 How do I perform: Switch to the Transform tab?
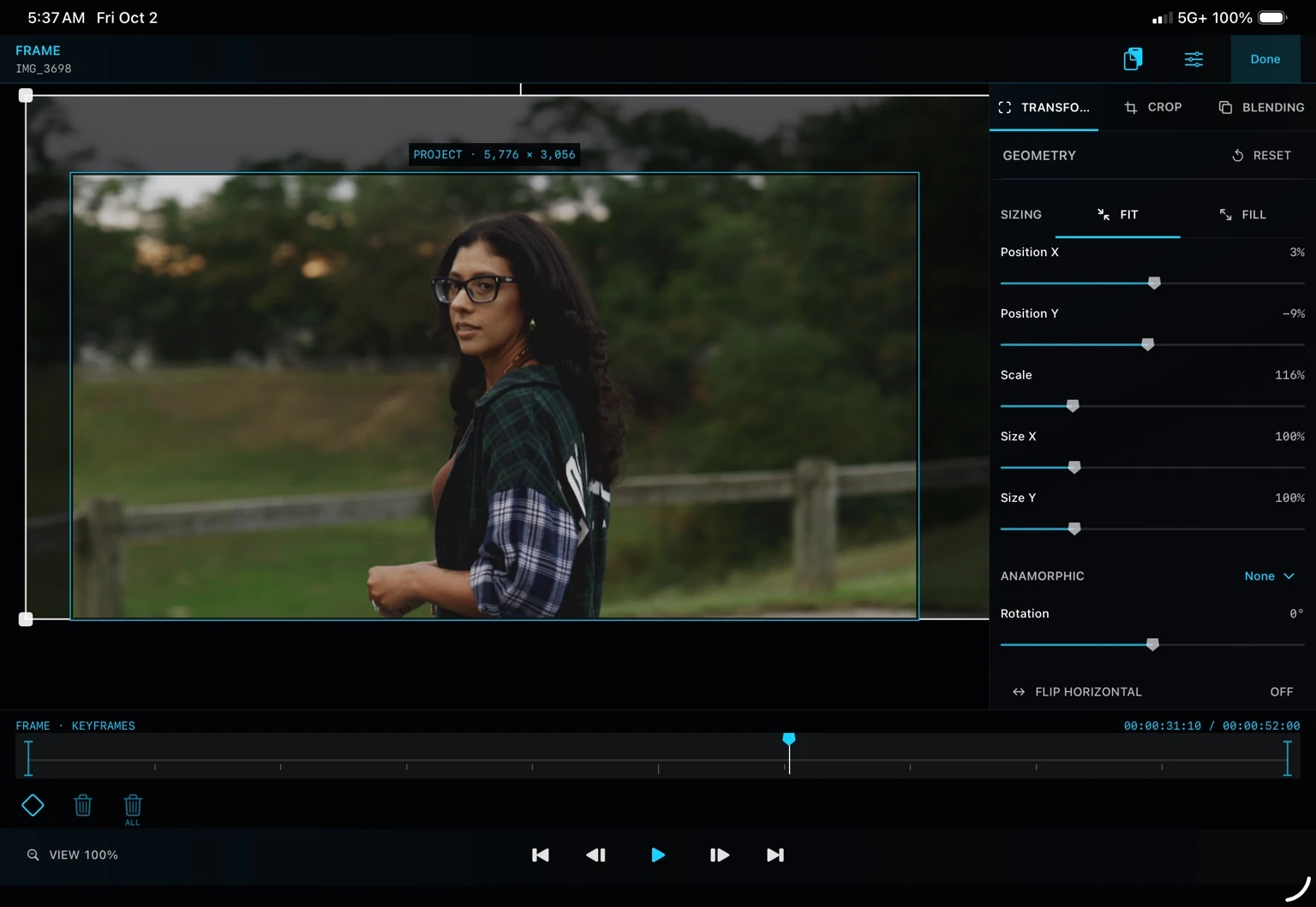coord(1044,107)
